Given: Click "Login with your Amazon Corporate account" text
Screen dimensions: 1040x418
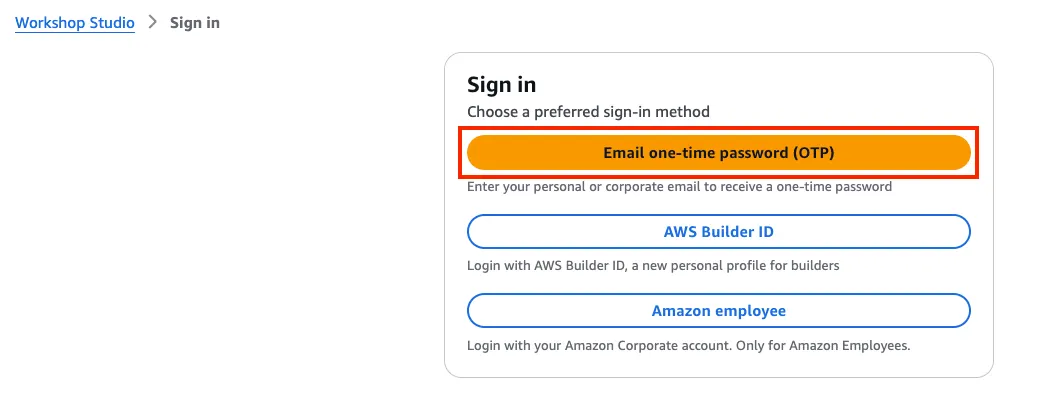Looking at the screenshot, I should click(608, 346).
